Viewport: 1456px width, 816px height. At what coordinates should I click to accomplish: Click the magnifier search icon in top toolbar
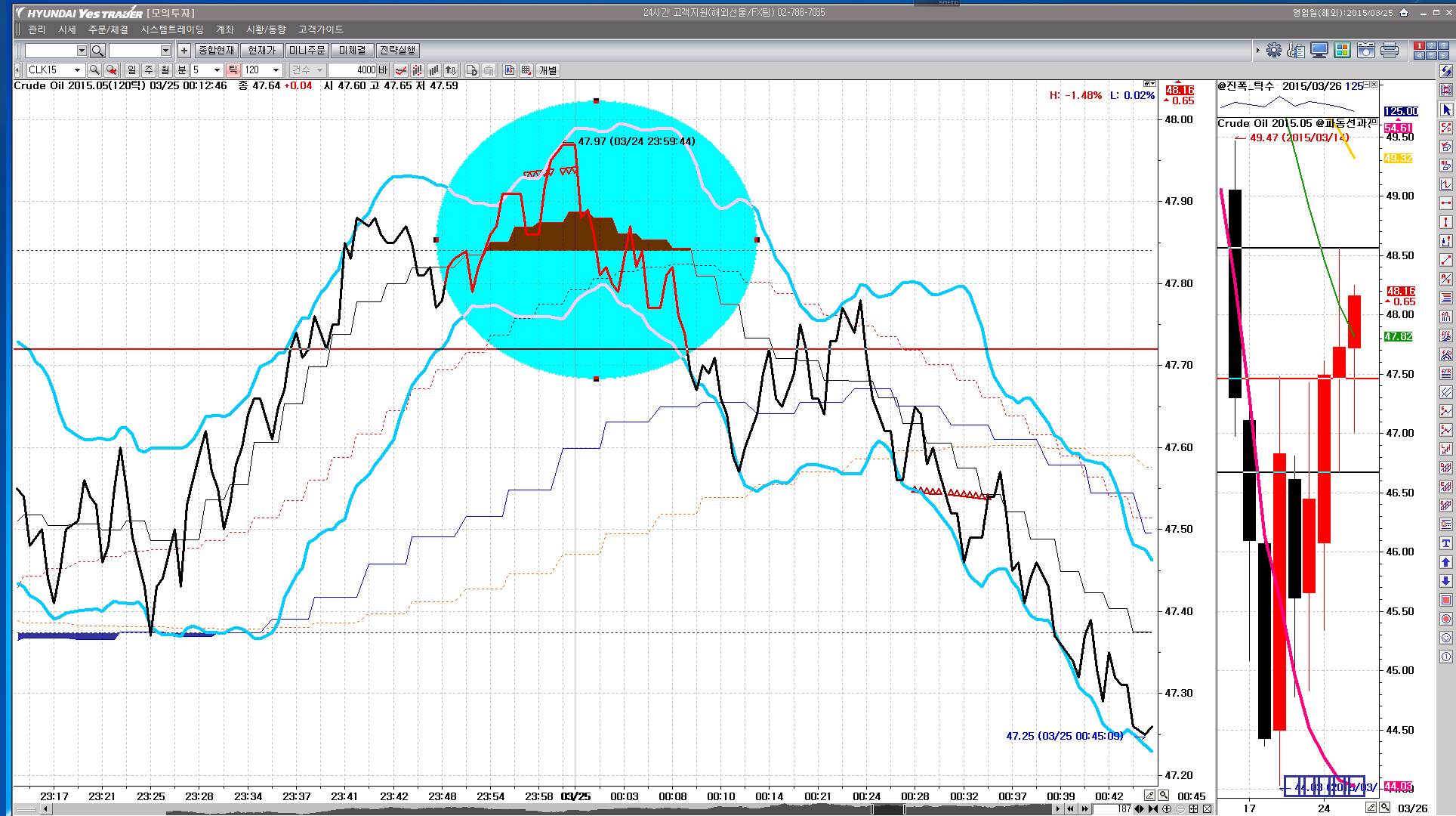(x=97, y=51)
